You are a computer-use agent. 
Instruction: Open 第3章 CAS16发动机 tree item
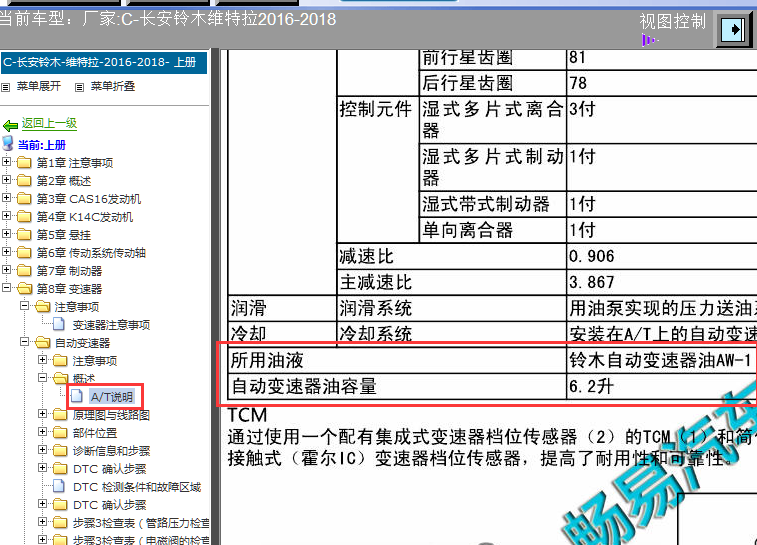tap(89, 199)
